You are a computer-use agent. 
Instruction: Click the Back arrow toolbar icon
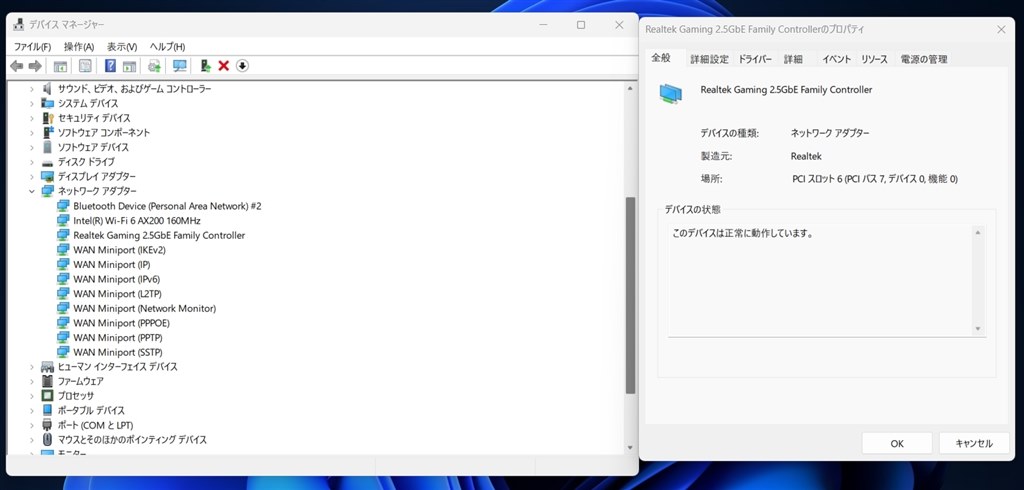[16, 66]
